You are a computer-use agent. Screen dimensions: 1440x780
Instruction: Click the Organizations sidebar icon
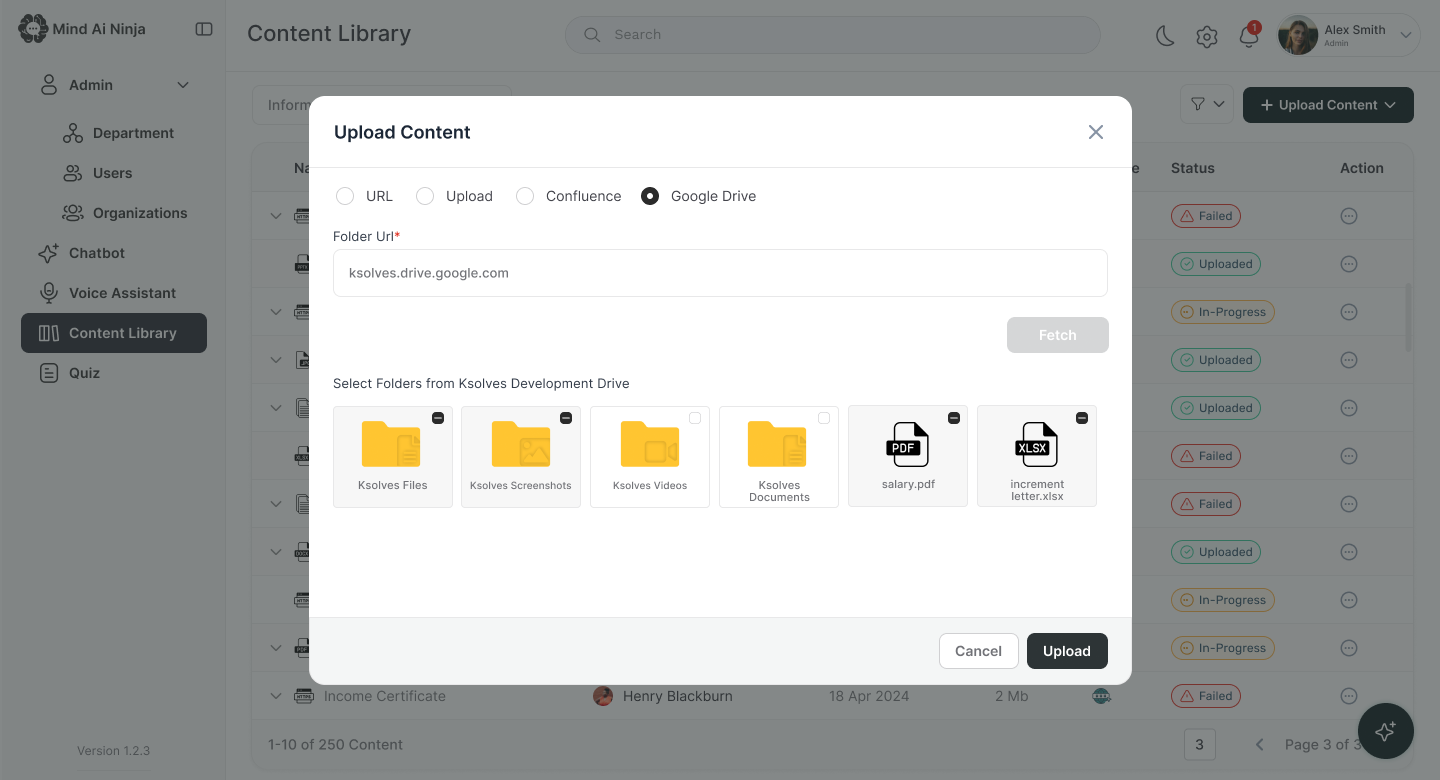(x=73, y=213)
